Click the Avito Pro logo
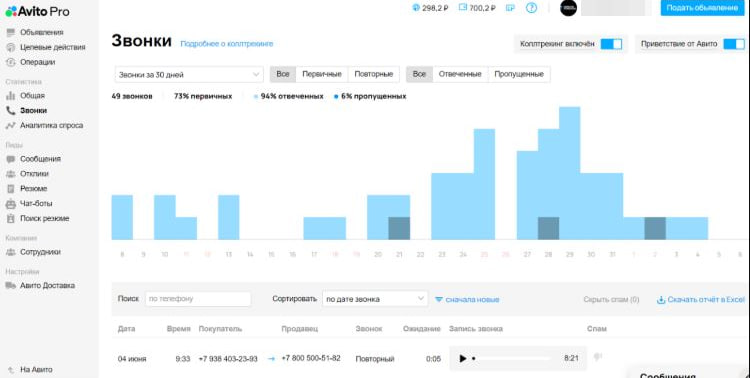The width and height of the screenshot is (750, 378). coord(37,11)
